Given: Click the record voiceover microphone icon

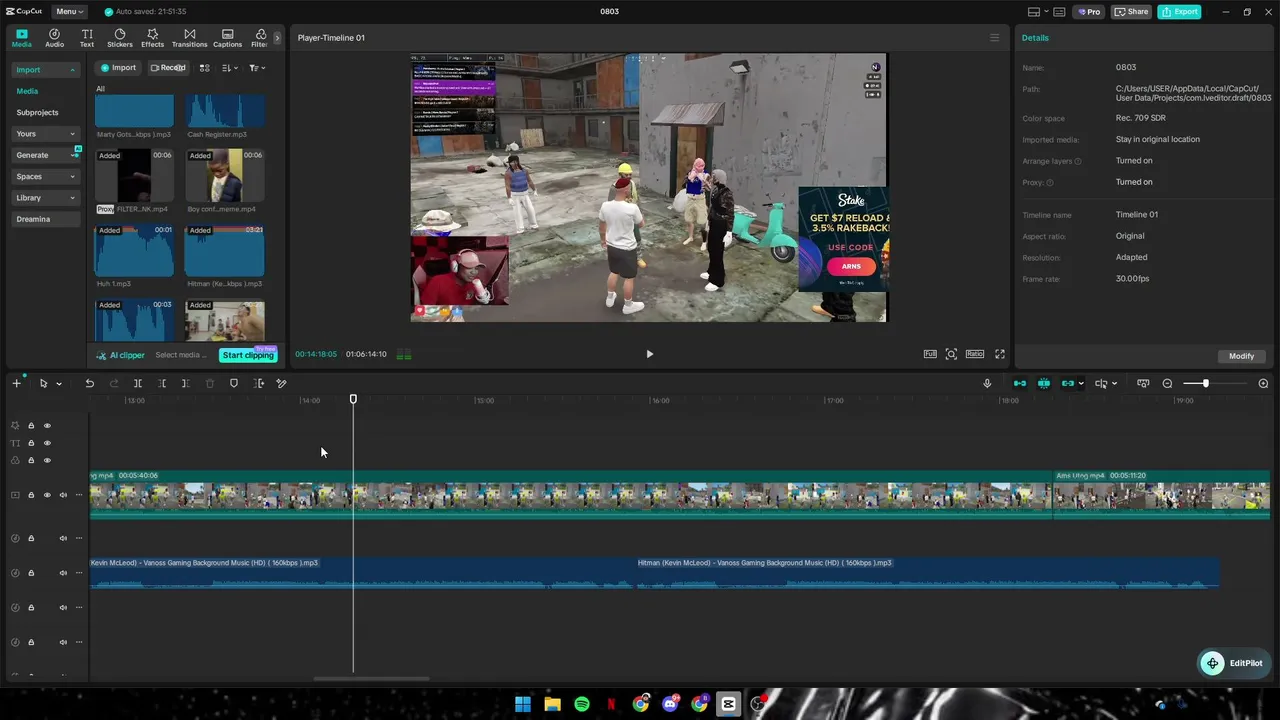Looking at the screenshot, I should tap(987, 383).
